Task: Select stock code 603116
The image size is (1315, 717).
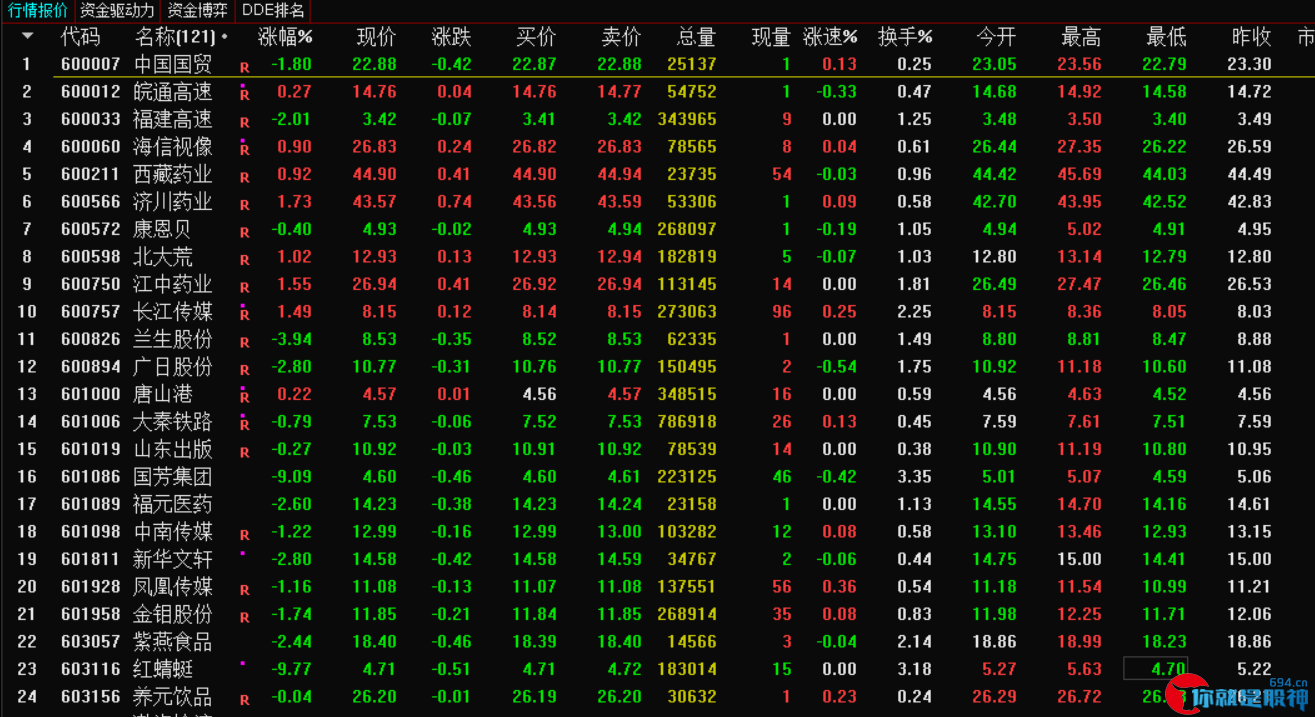Action: point(90,669)
